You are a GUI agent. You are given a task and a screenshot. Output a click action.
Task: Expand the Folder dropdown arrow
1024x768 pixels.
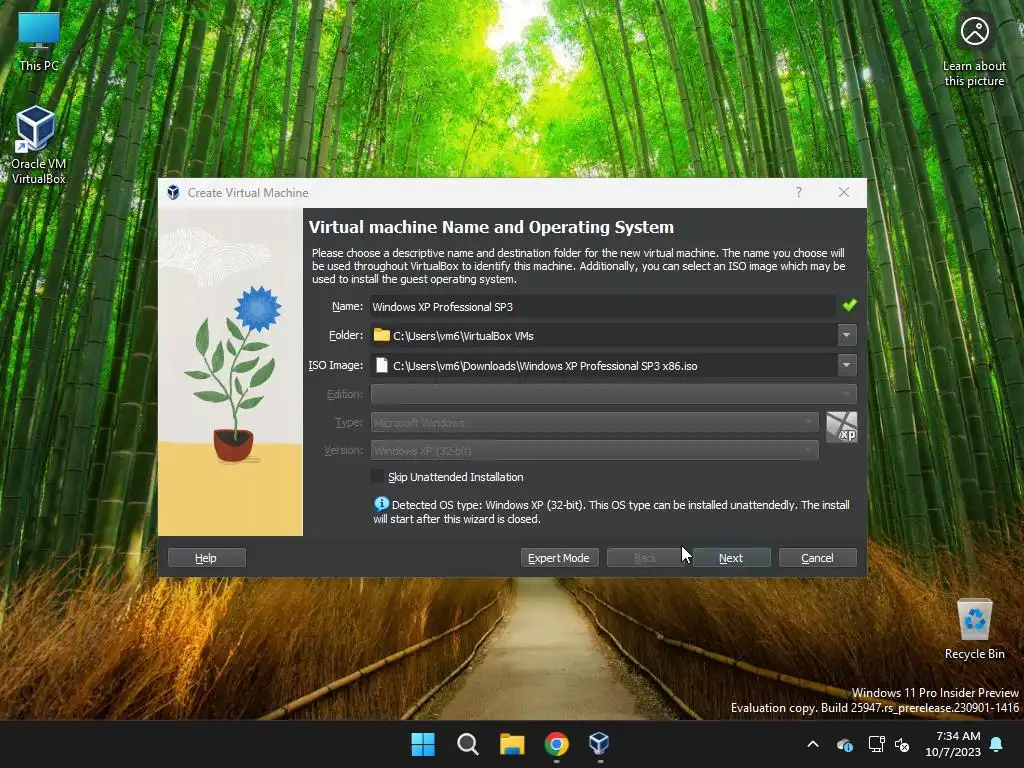(x=846, y=335)
